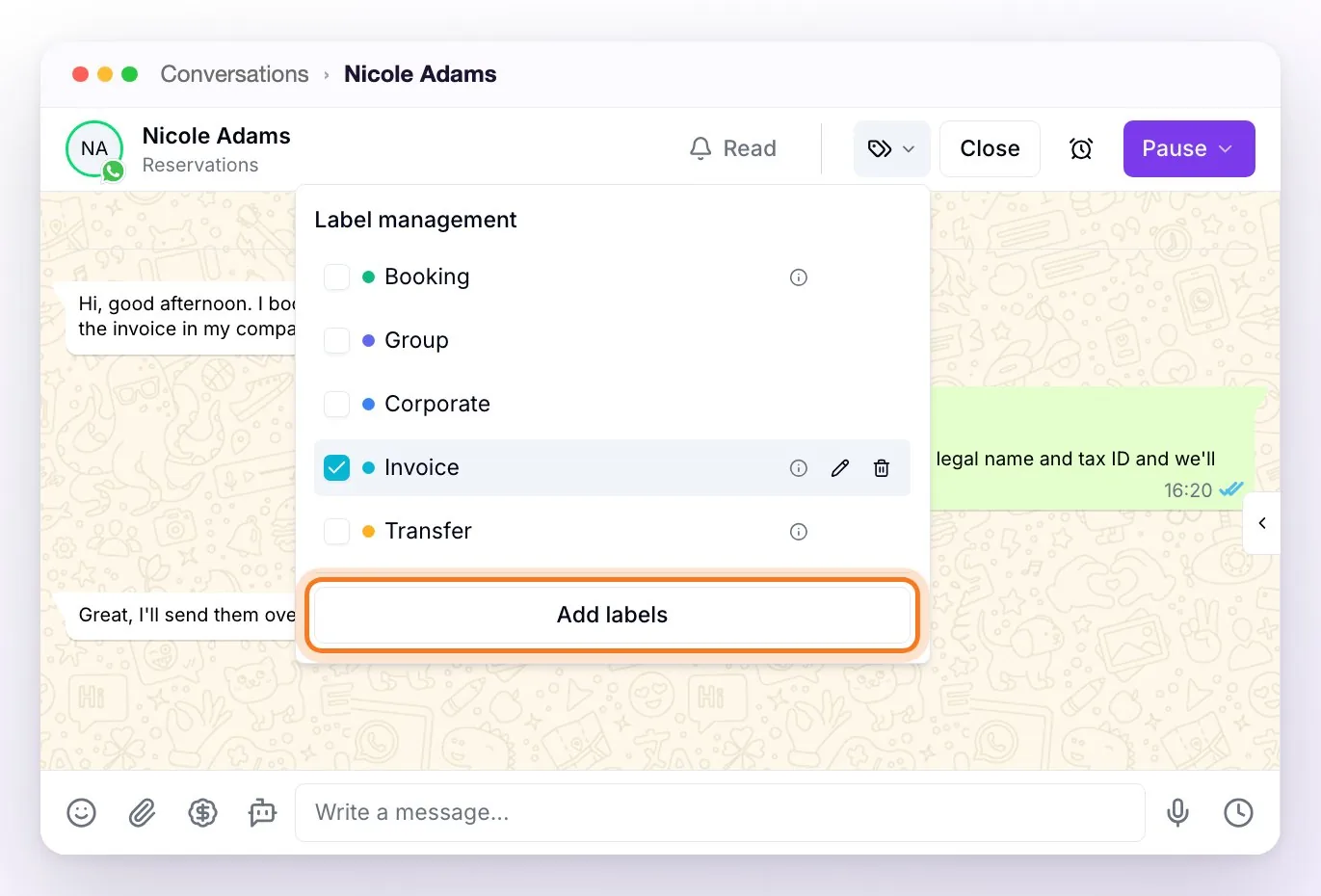Close the conversation with Close button
The height and width of the screenshot is (896, 1321).
tap(990, 148)
